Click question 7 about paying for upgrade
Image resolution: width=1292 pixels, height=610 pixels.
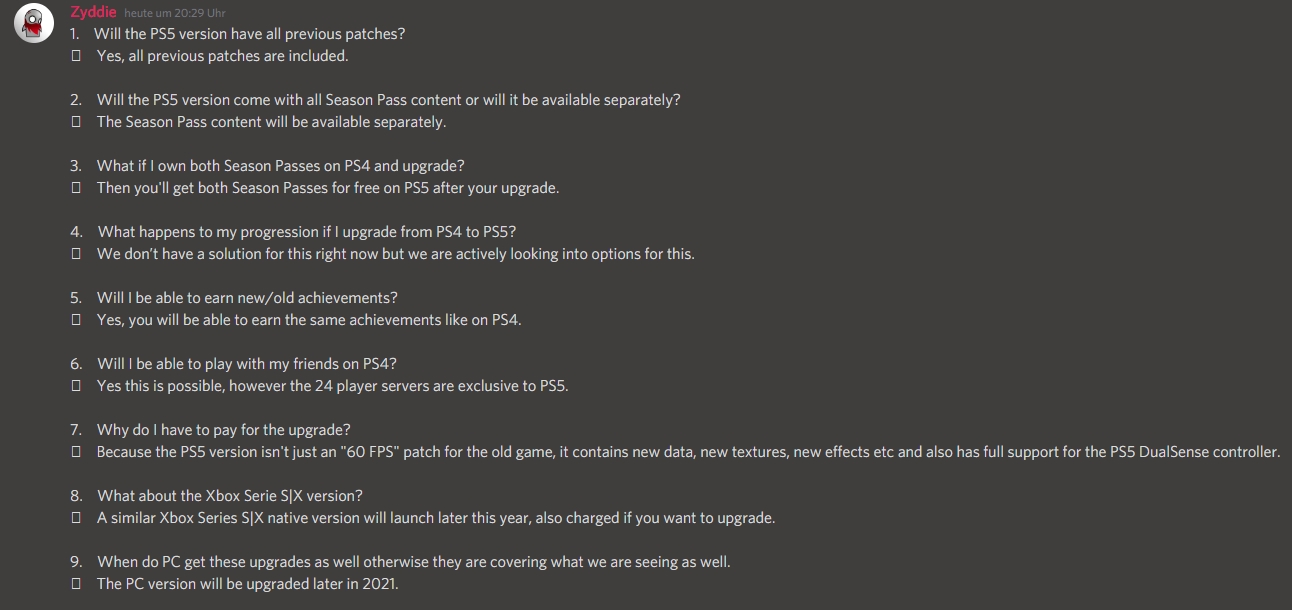[x=223, y=430]
